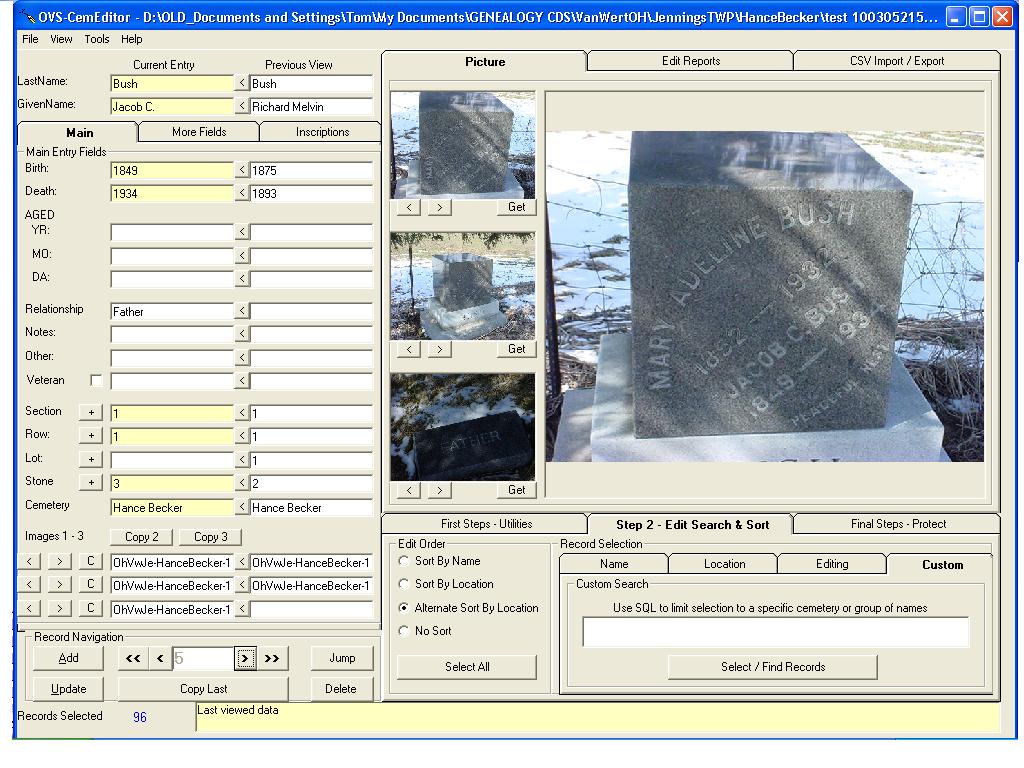The height and width of the screenshot is (768, 1024).
Task: Go to the last record
Action: tap(272, 658)
